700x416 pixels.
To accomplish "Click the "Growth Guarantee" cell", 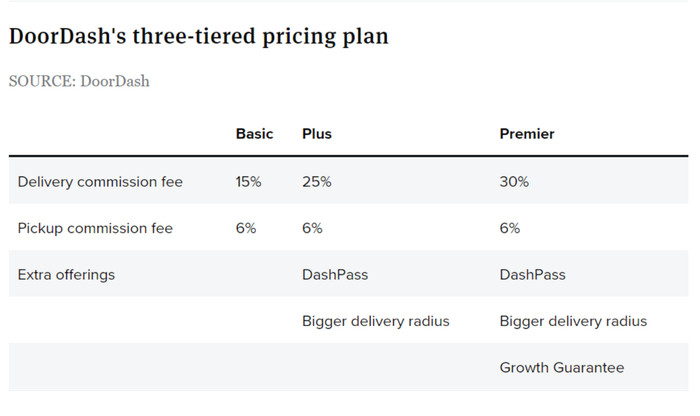I will (x=561, y=368).
